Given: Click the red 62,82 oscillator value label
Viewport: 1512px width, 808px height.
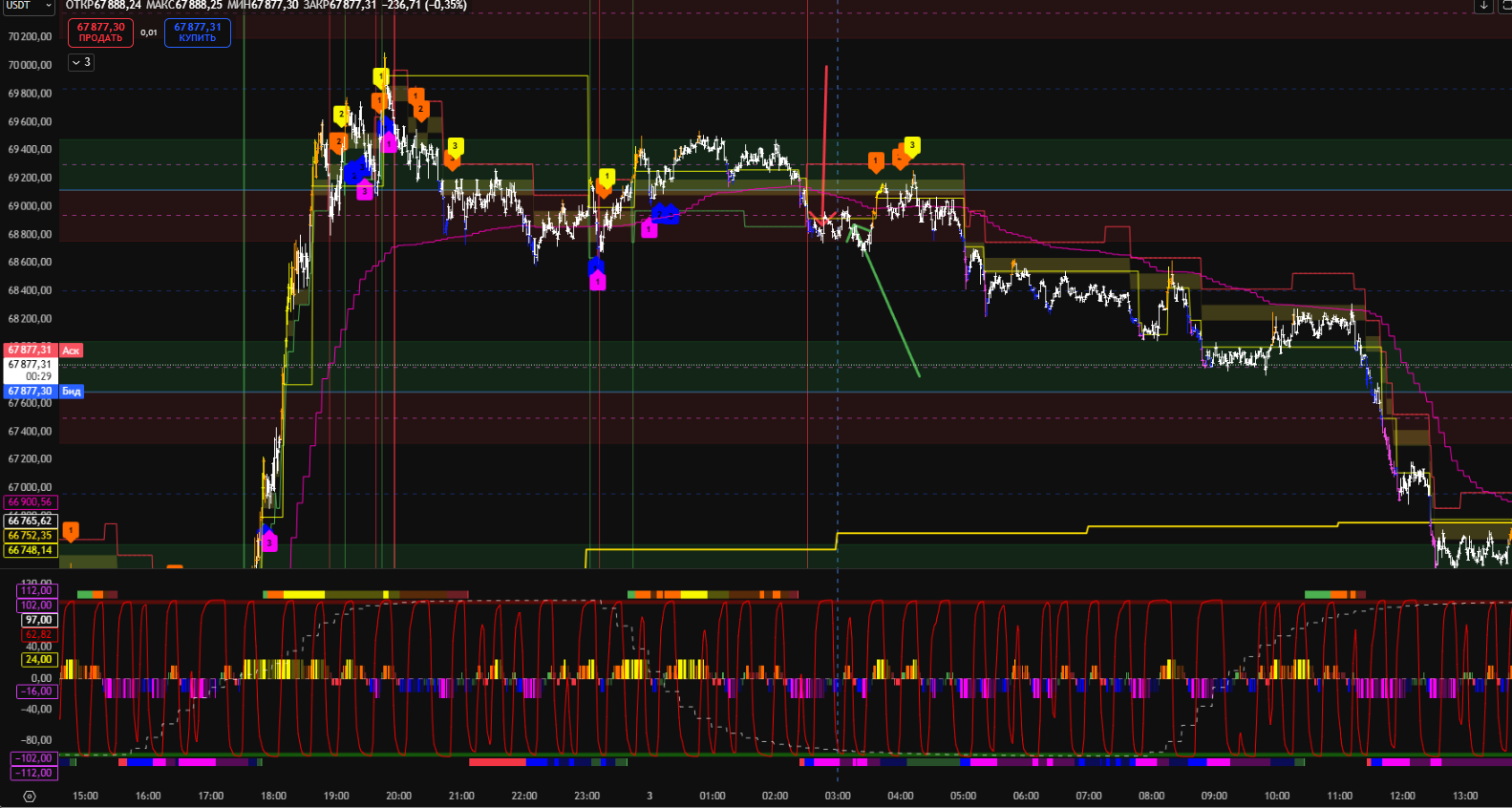Looking at the screenshot, I should tap(39, 634).
